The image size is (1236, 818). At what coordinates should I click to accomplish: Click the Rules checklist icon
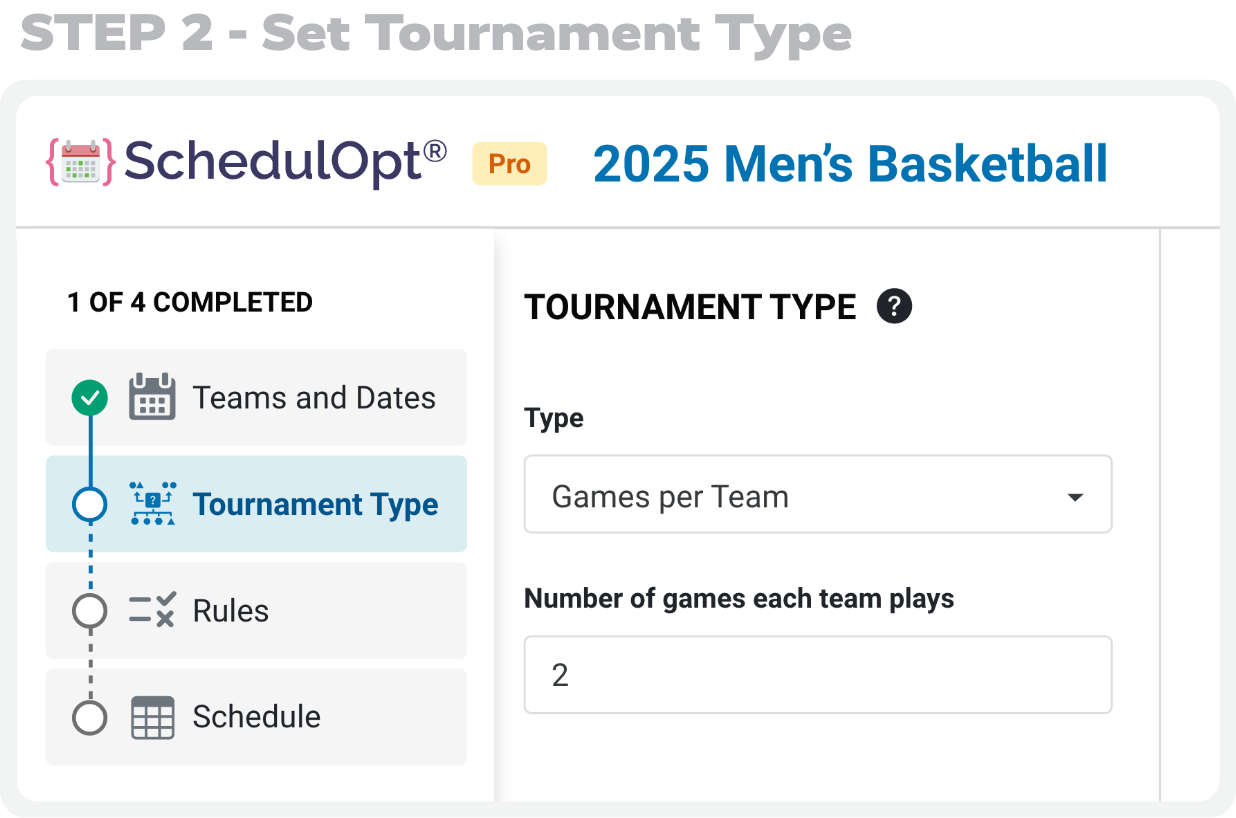tap(152, 610)
